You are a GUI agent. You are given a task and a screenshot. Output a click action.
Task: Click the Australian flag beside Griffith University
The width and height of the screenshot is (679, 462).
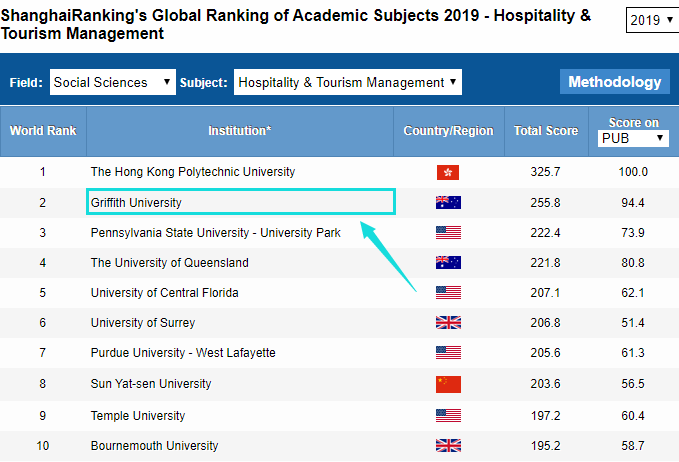[x=448, y=203]
